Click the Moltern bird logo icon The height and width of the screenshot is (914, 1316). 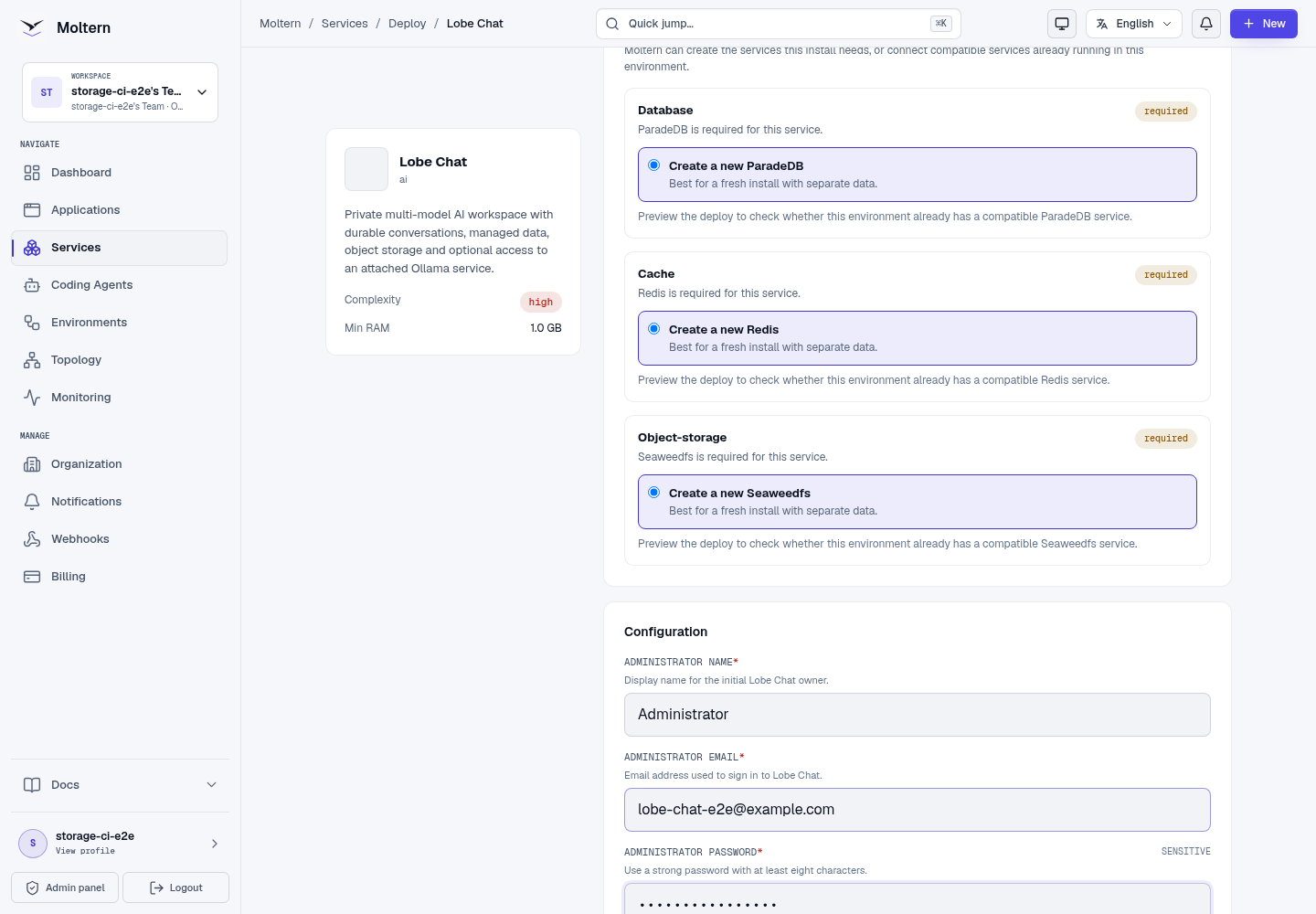coord(32,27)
